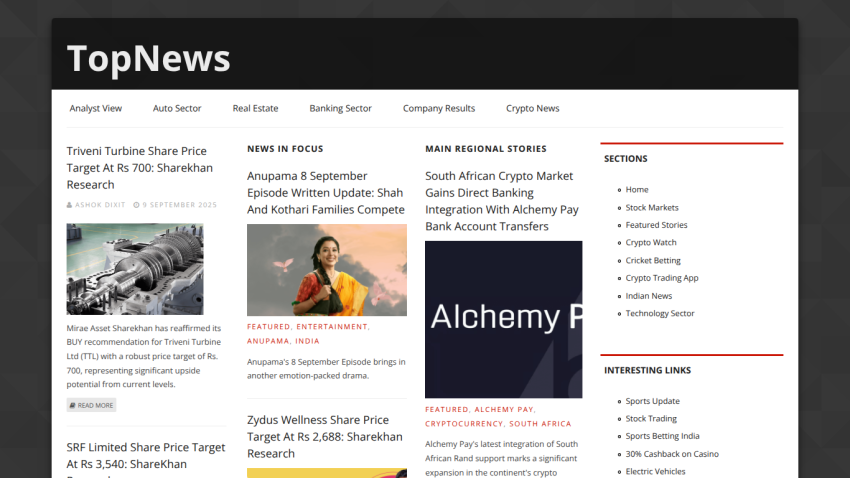The width and height of the screenshot is (850, 478).
Task: Click the Sections sidebar heading
Action: (x=626, y=159)
